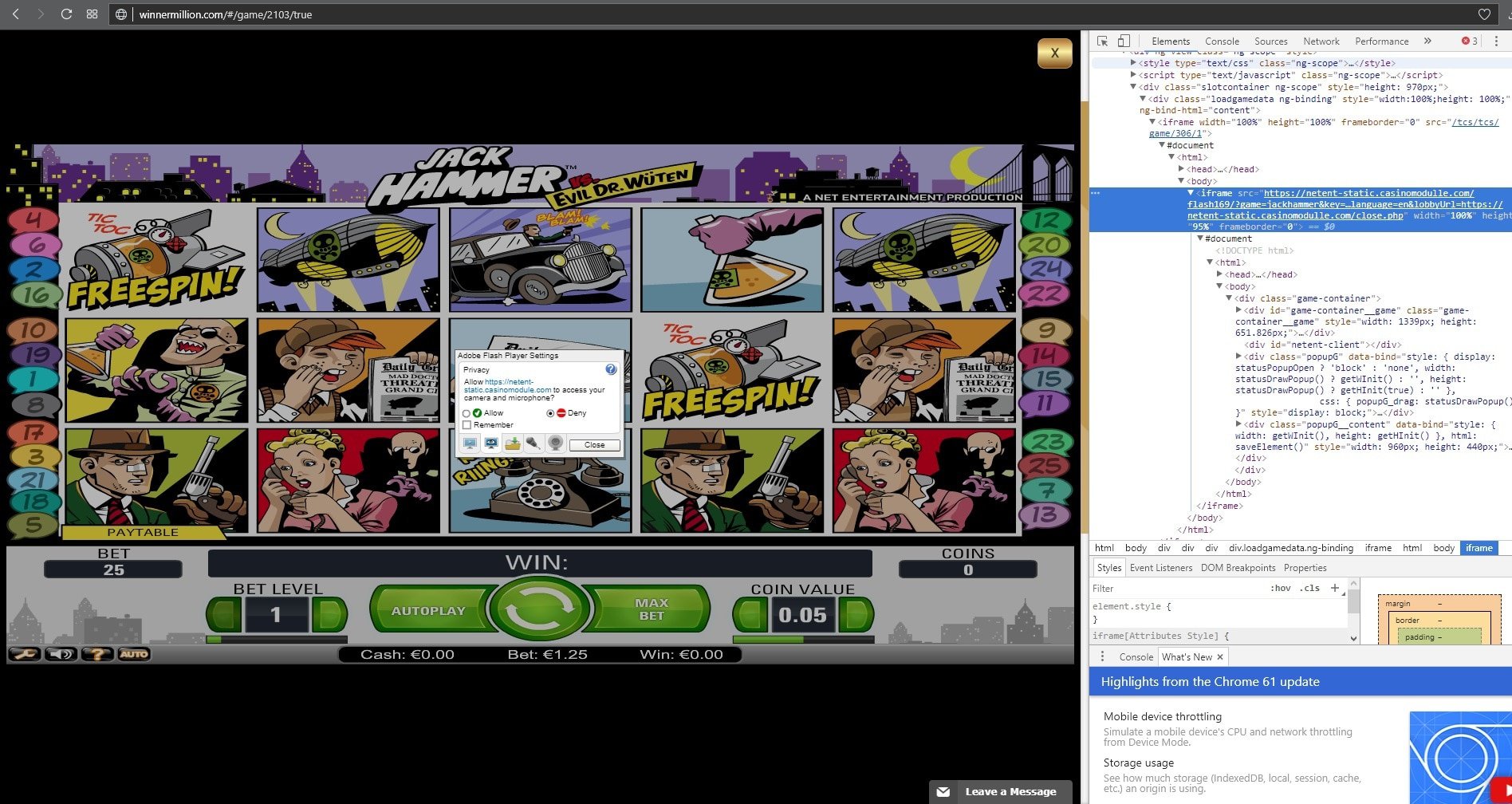Show more DevTools tabs chevron
Image resolution: width=1512 pixels, height=804 pixels.
coord(1427,41)
